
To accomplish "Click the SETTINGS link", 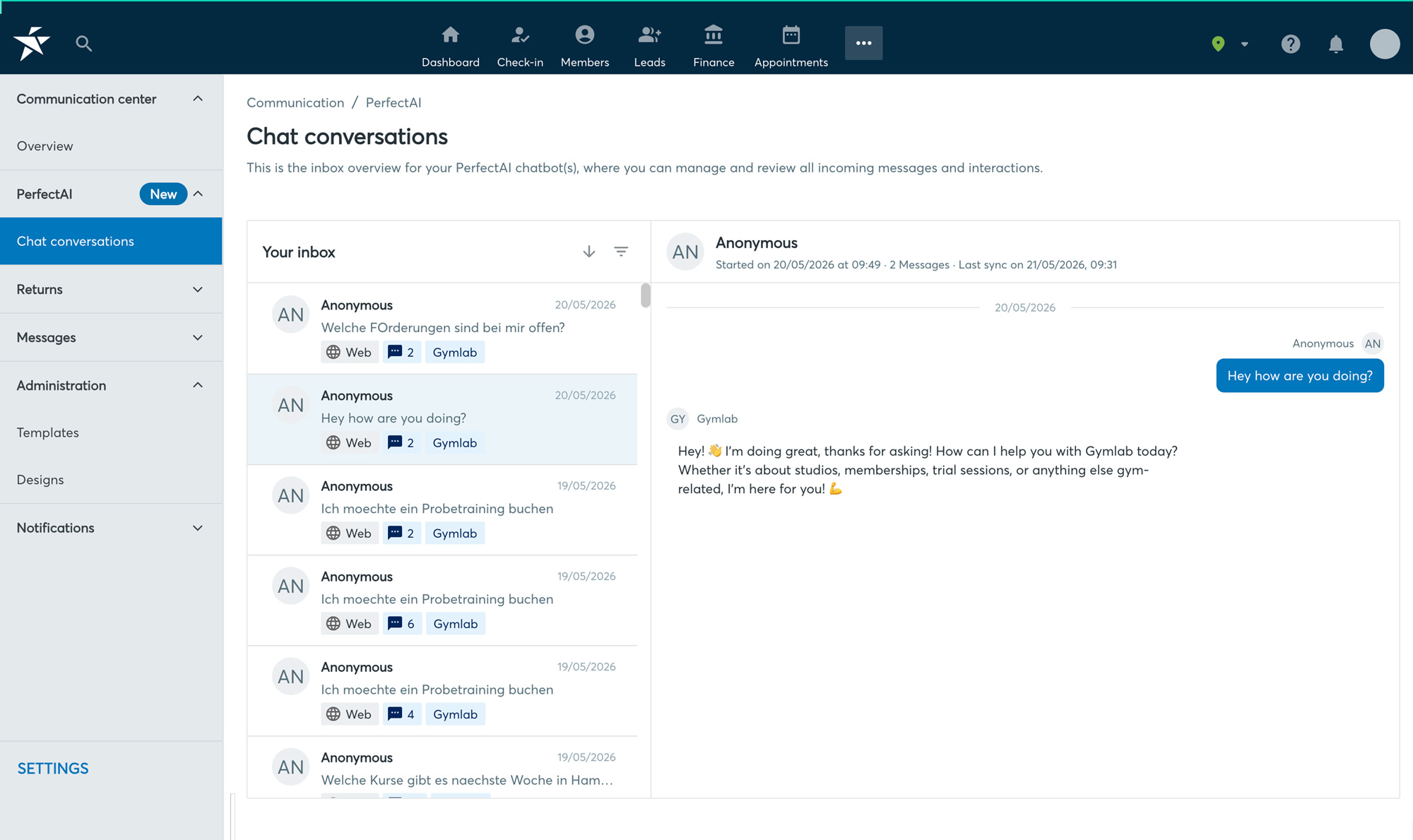I will (53, 768).
